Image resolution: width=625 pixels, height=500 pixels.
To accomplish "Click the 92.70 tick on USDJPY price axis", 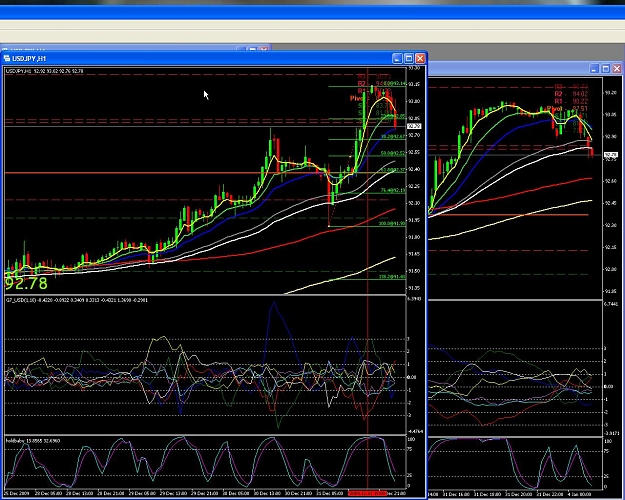I will (414, 135).
